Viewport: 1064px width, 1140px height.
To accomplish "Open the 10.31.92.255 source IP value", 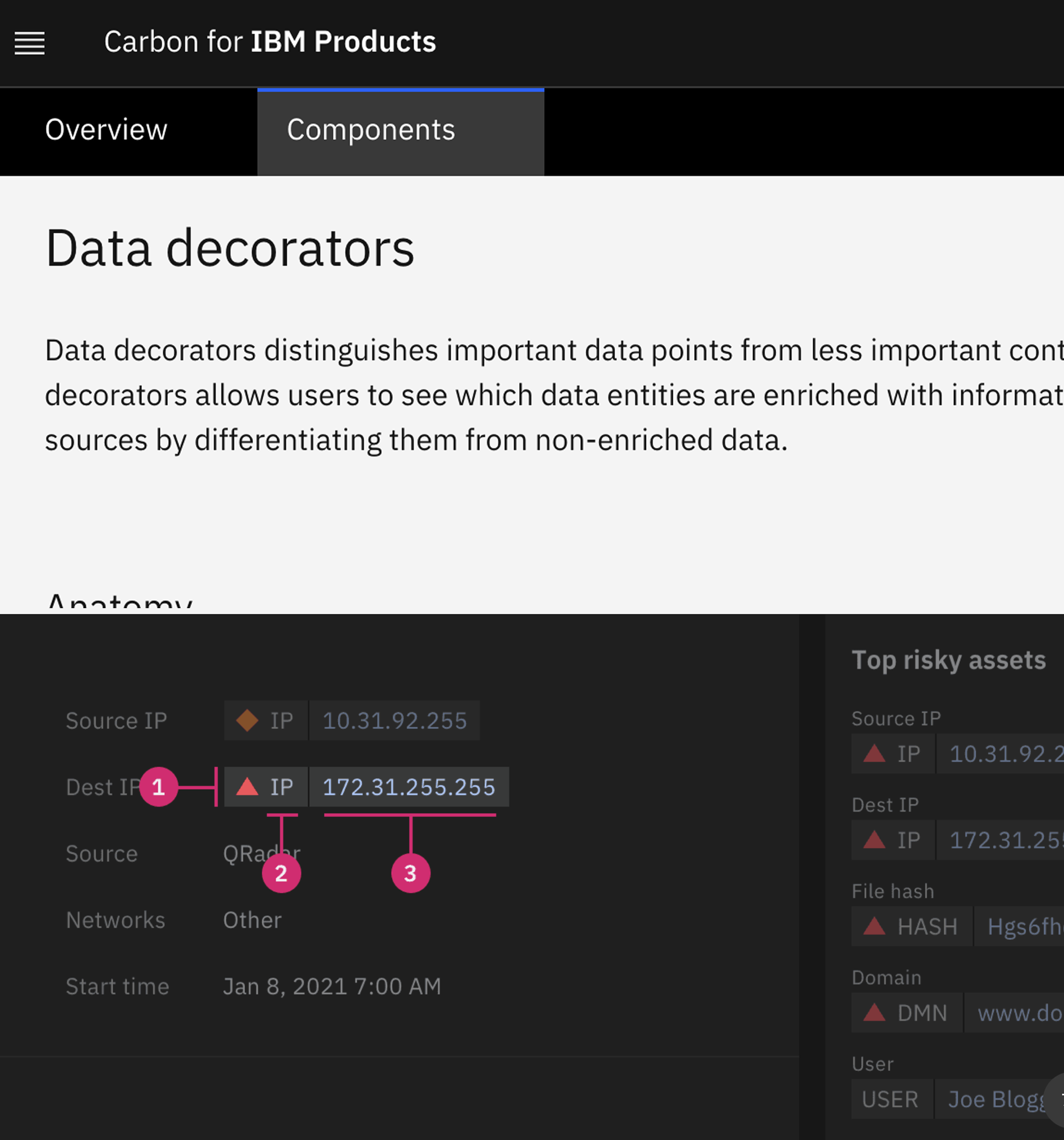I will [395, 721].
